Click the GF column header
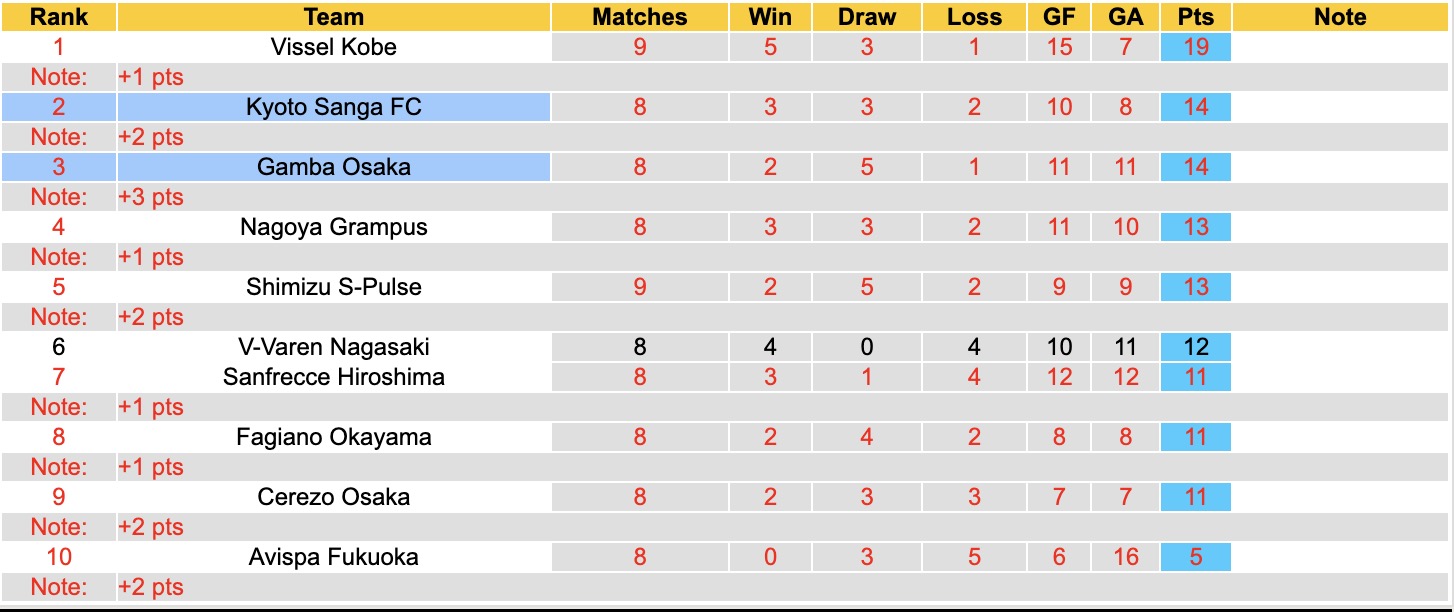The width and height of the screenshot is (1454, 612). click(1059, 17)
